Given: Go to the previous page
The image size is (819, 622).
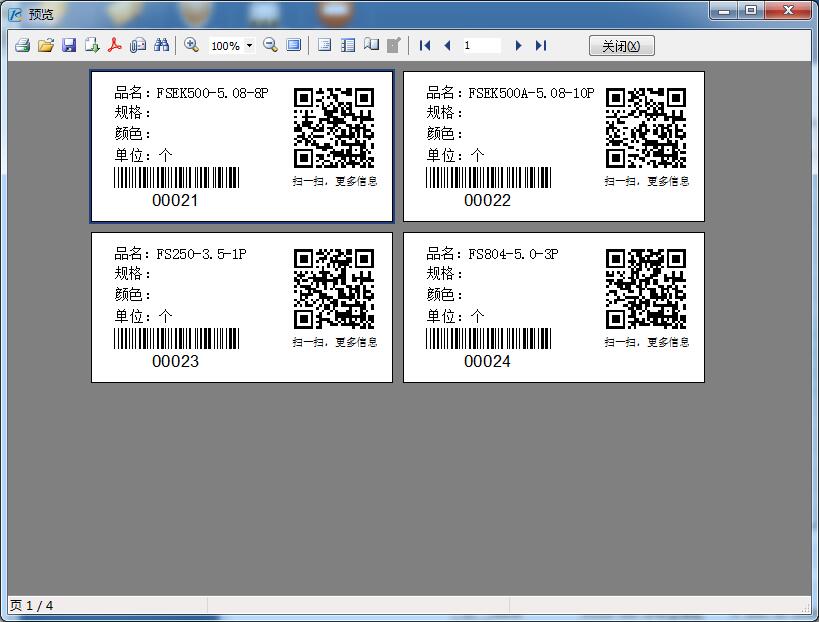Looking at the screenshot, I should (x=447, y=45).
